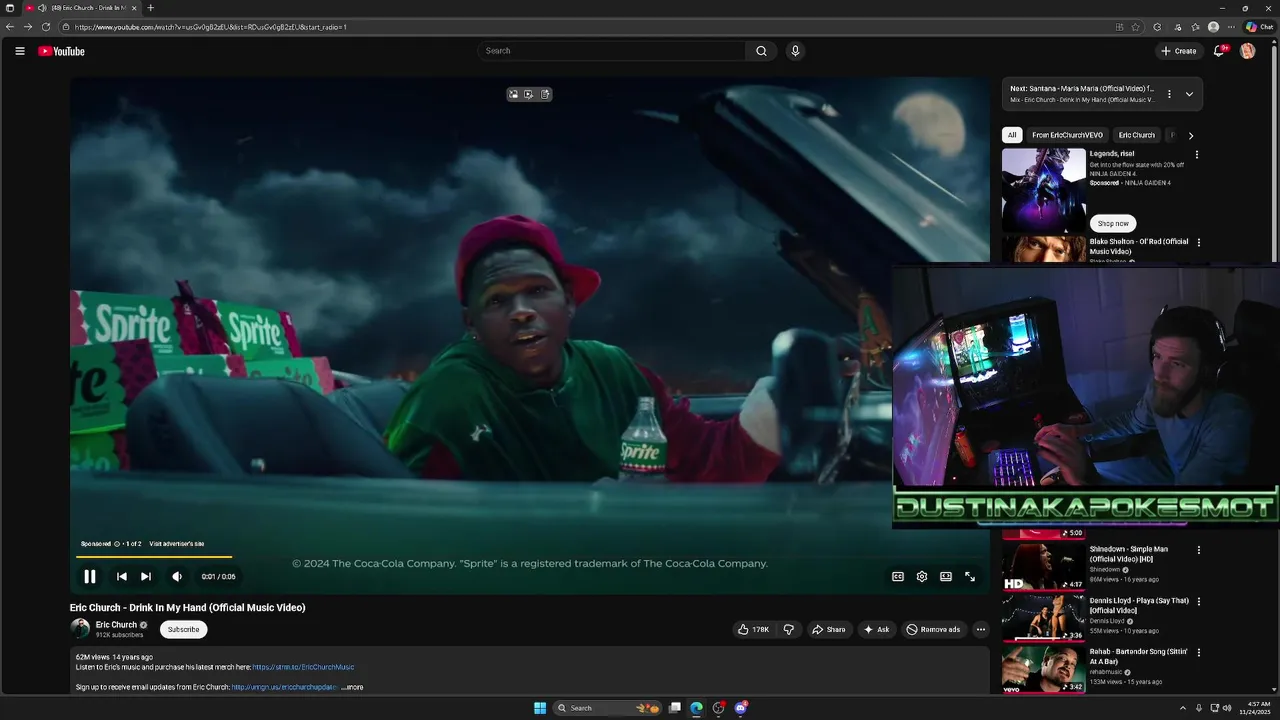Image resolution: width=1280 pixels, height=720 pixels.
Task: Open options menu for the mix playlist
Action: (1169, 94)
